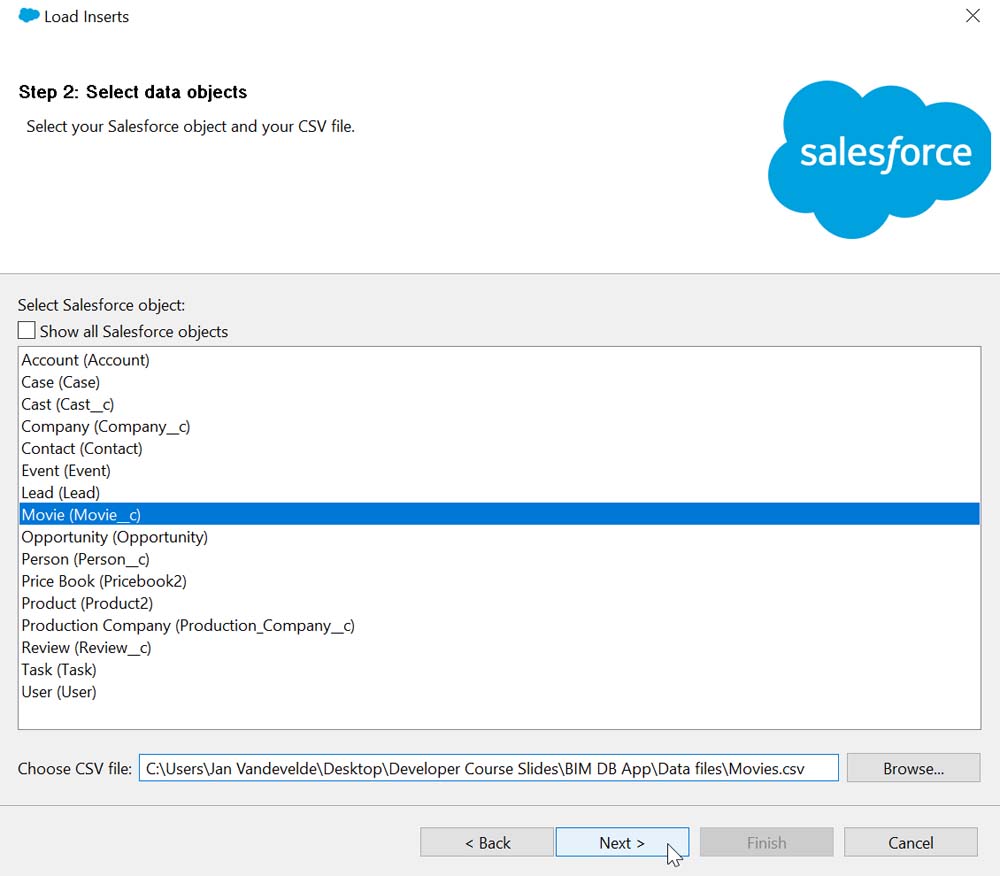Select Person (Person__c) object
Viewport: 1000px width, 876px height.
(86, 559)
